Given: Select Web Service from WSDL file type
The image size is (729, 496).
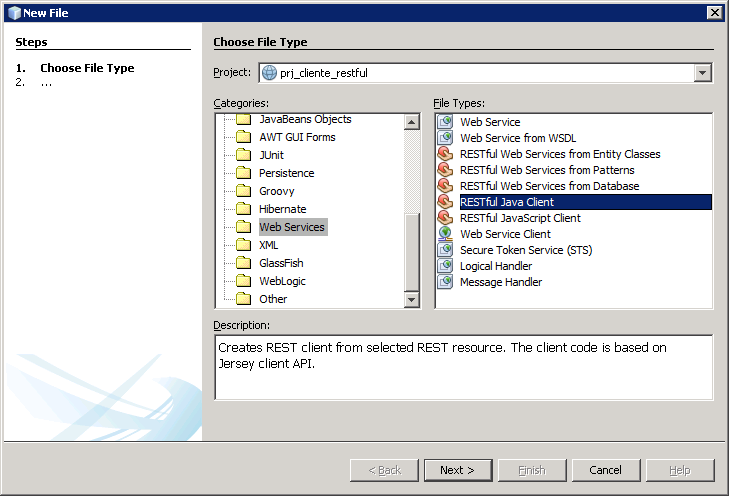Looking at the screenshot, I should [x=517, y=138].
